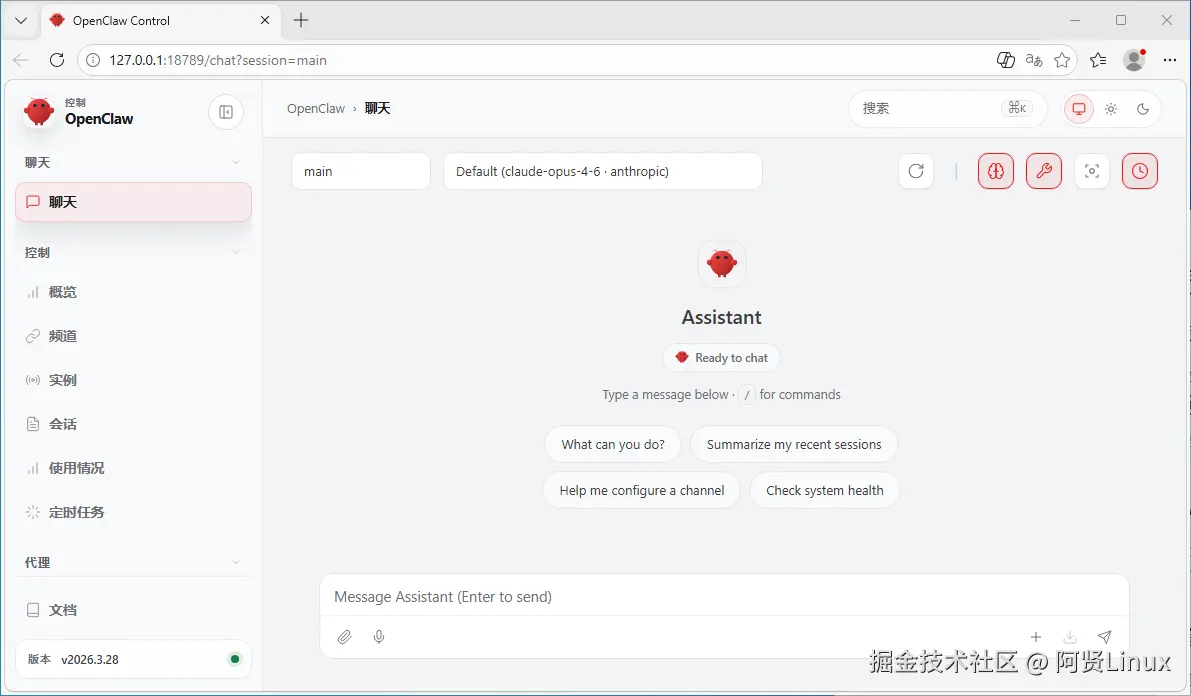Click the Copilot-style icon in address bar
This screenshot has width=1191, height=696.
point(1006,60)
